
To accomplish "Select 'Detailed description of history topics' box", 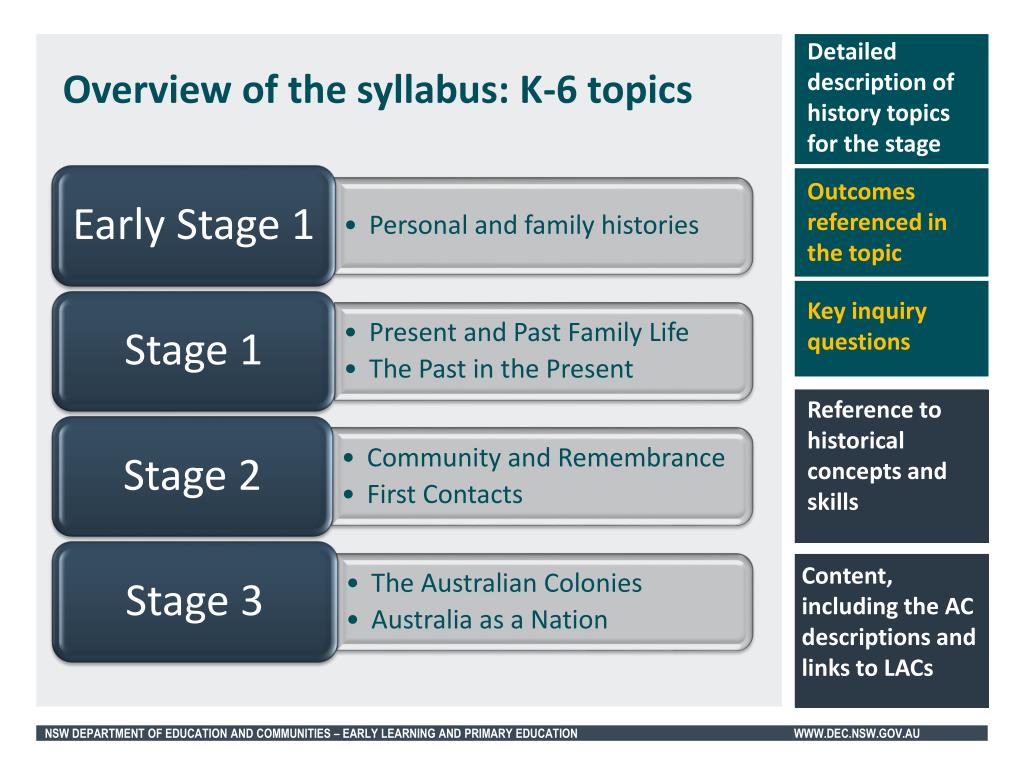I will [x=891, y=99].
